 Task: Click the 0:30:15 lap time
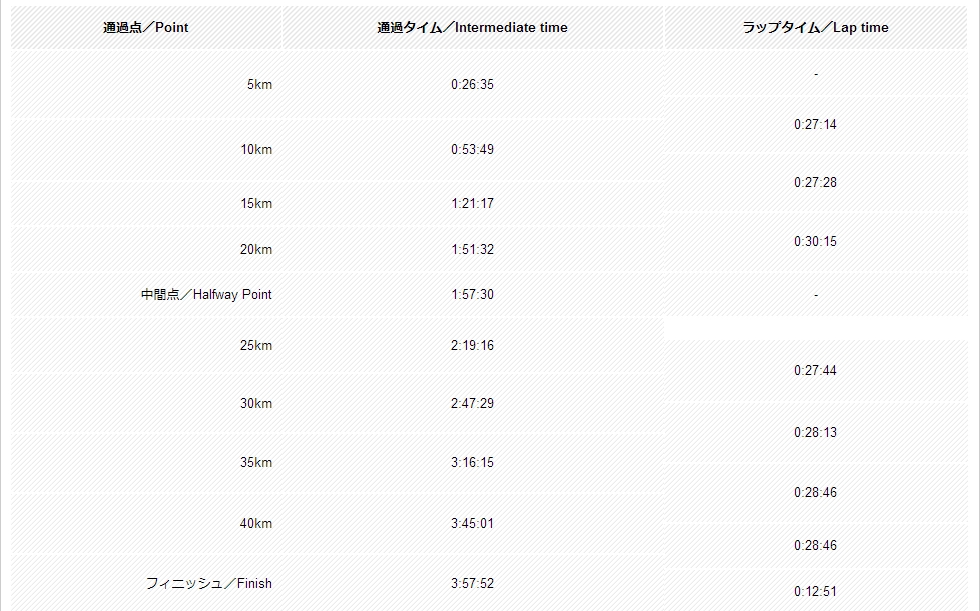pos(815,242)
